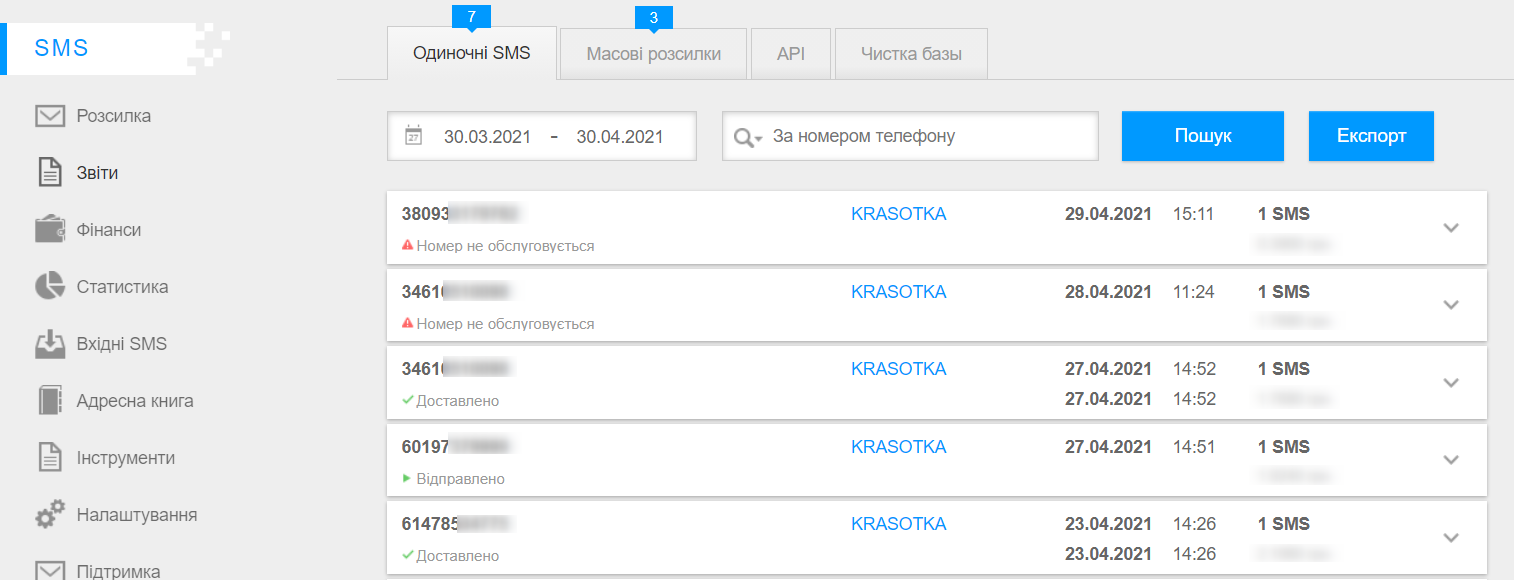This screenshot has width=1514, height=580.
Task: Expand the 23.04.2021 14:26 message row
Action: click(x=1452, y=538)
